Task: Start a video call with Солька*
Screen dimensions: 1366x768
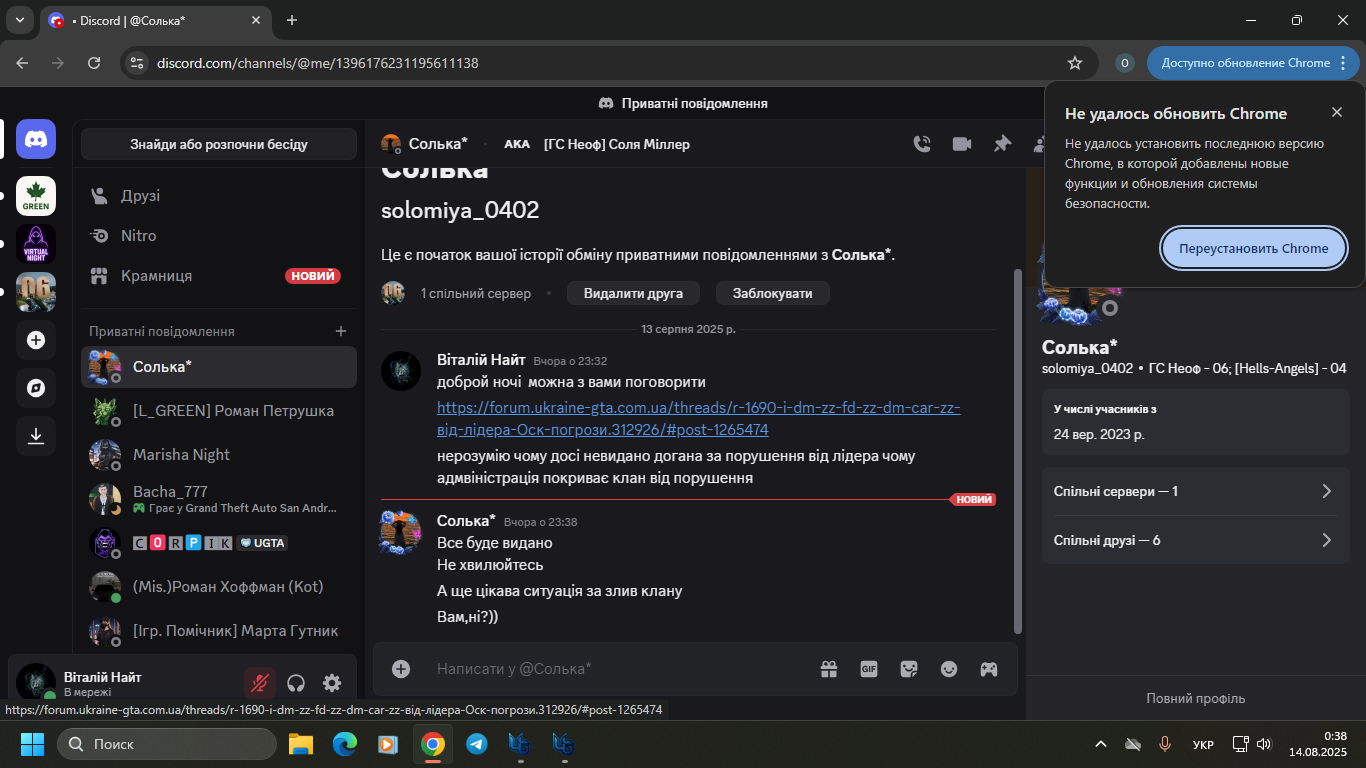Action: (x=962, y=144)
